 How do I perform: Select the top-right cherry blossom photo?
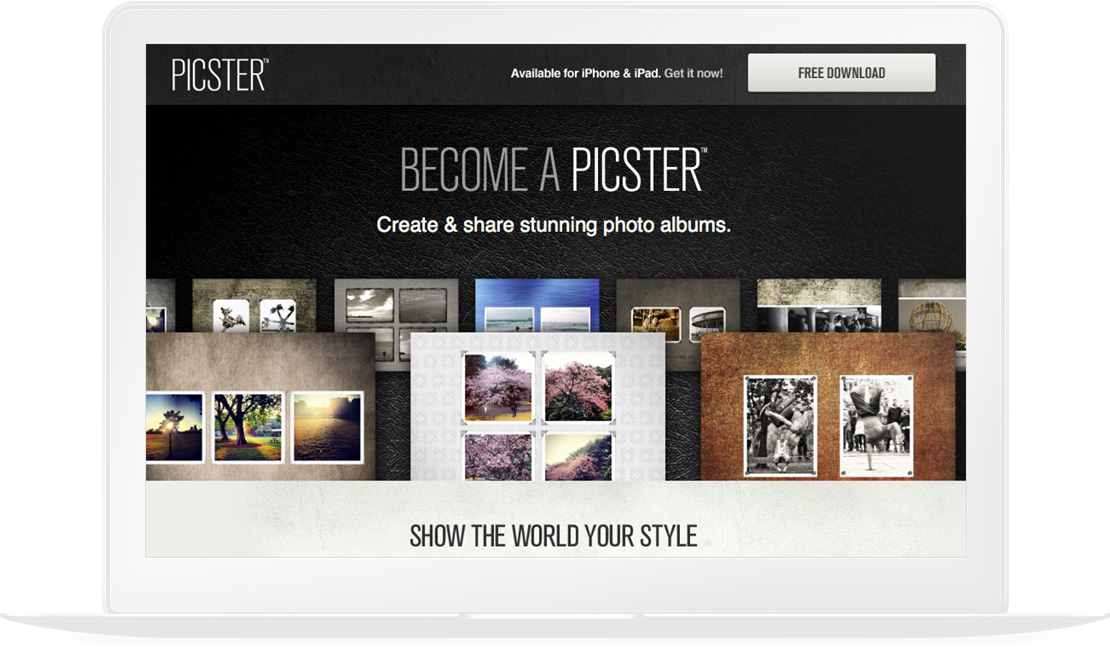point(578,387)
